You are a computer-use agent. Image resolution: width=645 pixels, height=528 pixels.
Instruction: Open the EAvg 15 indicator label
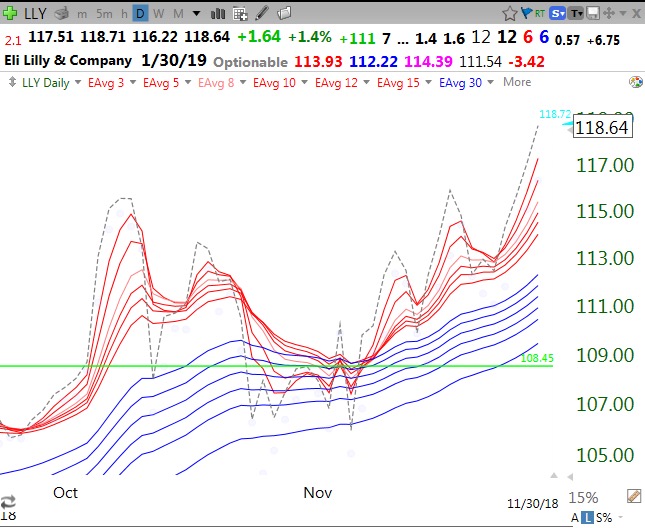pyautogui.click(x=398, y=83)
